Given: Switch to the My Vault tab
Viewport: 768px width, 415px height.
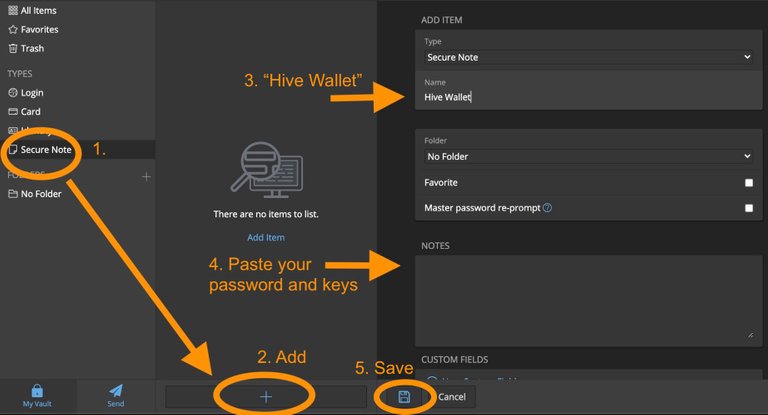Looking at the screenshot, I should (x=37, y=396).
